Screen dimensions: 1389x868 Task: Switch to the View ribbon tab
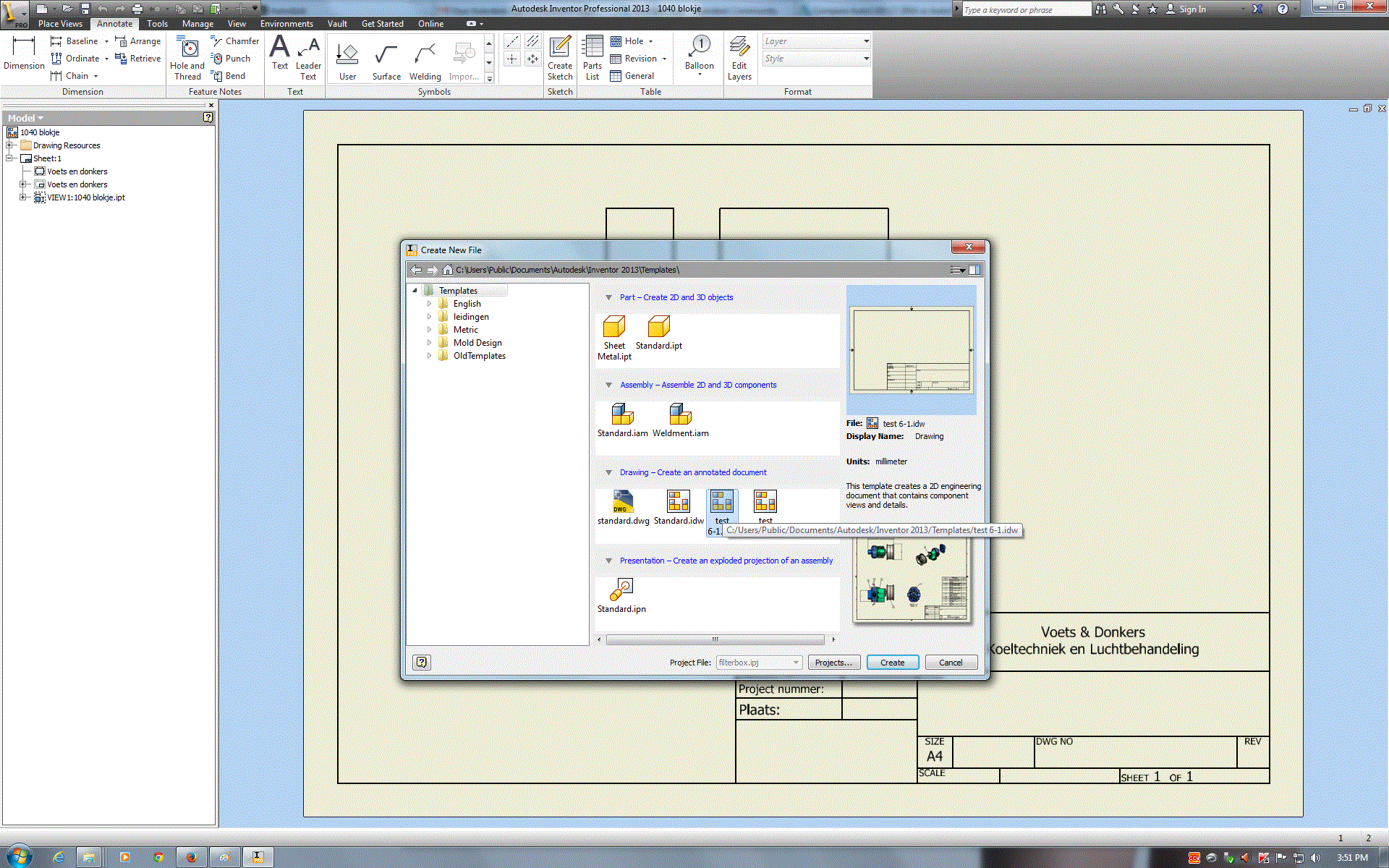pos(237,24)
